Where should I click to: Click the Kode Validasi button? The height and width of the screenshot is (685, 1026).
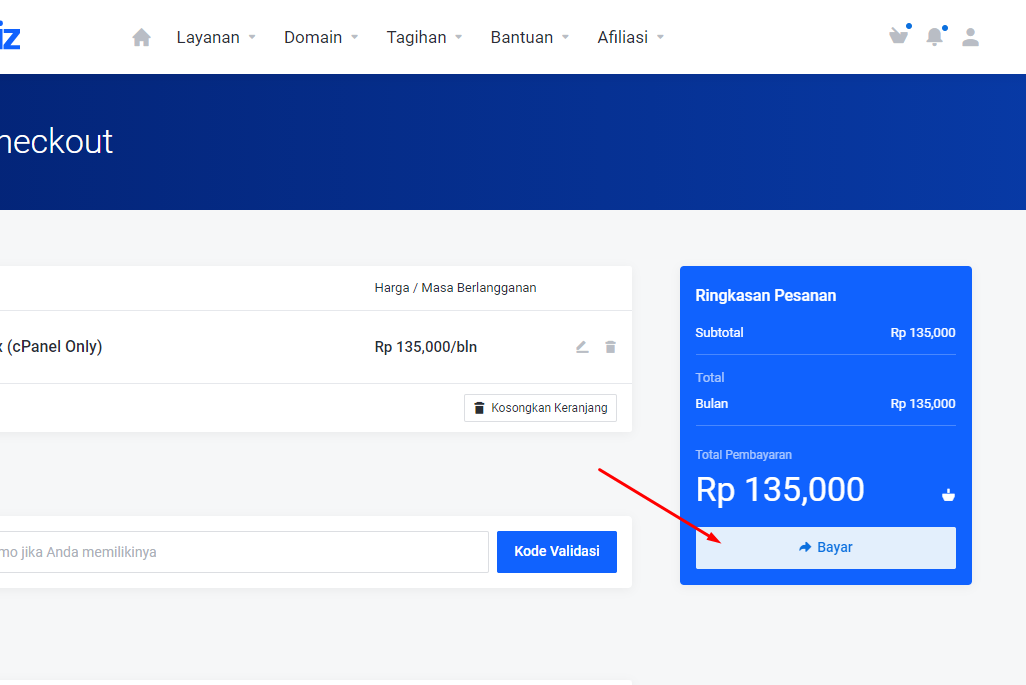[x=556, y=551]
